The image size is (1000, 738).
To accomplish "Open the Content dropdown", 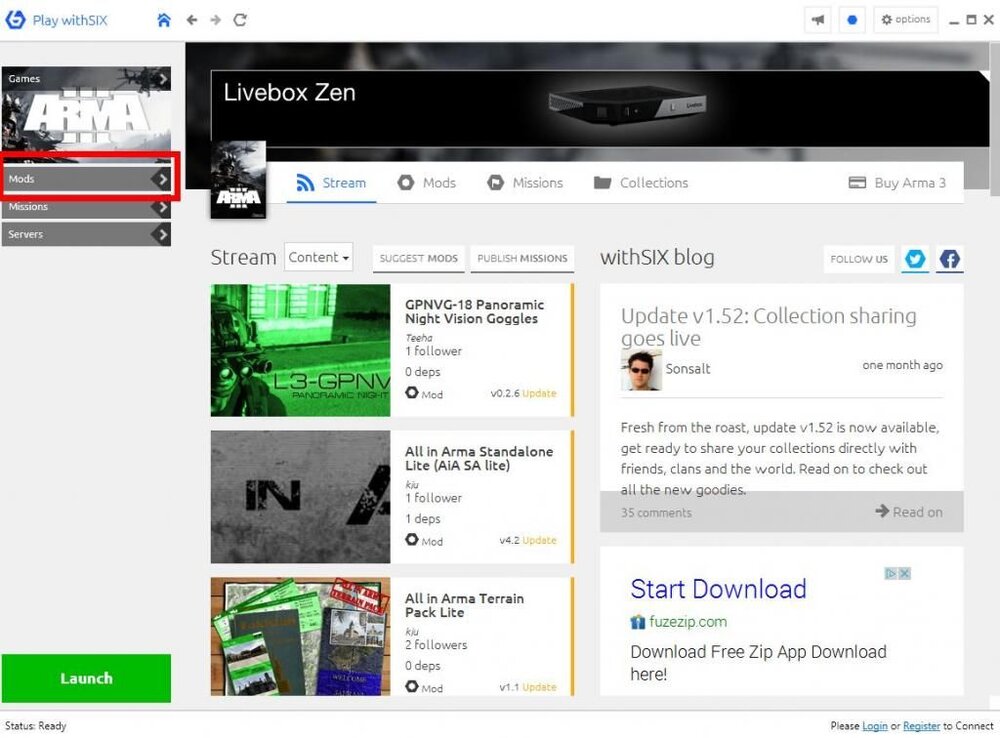I will click(318, 257).
